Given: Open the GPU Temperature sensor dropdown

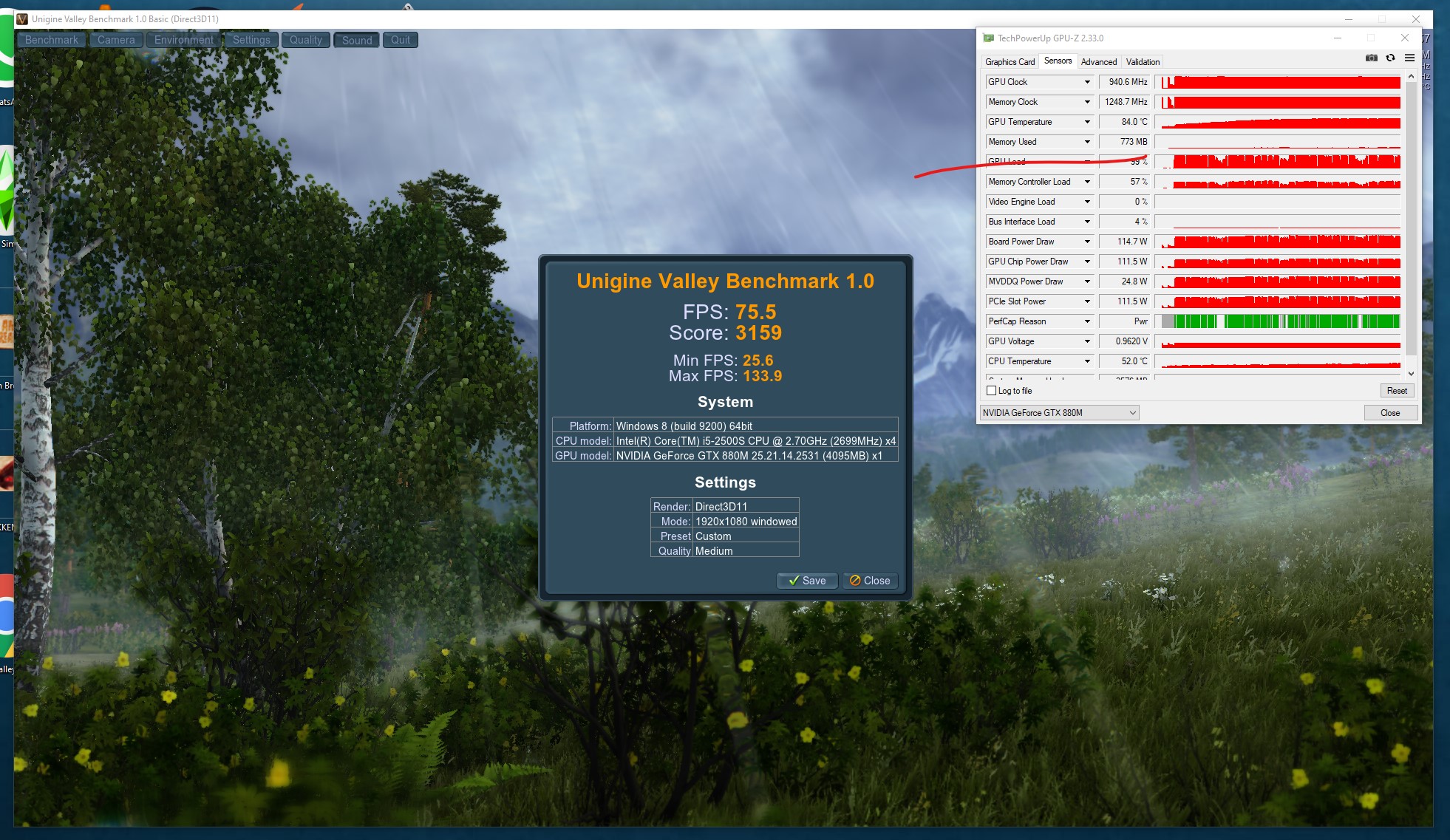Looking at the screenshot, I should [x=1087, y=122].
